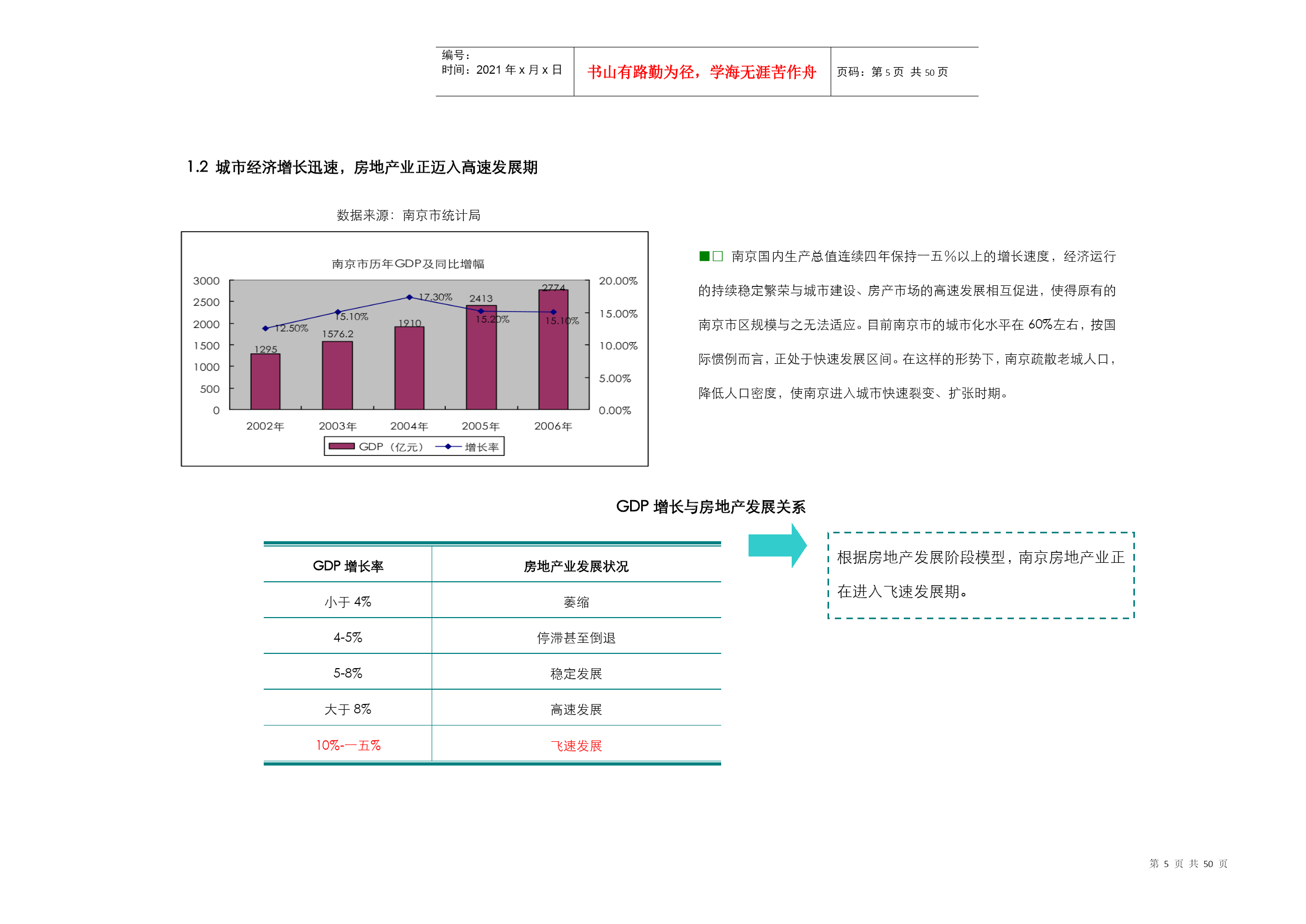Click the '时间：2021 年 x 月 x 日' header text
The height and width of the screenshot is (924, 1306).
[x=502, y=70]
